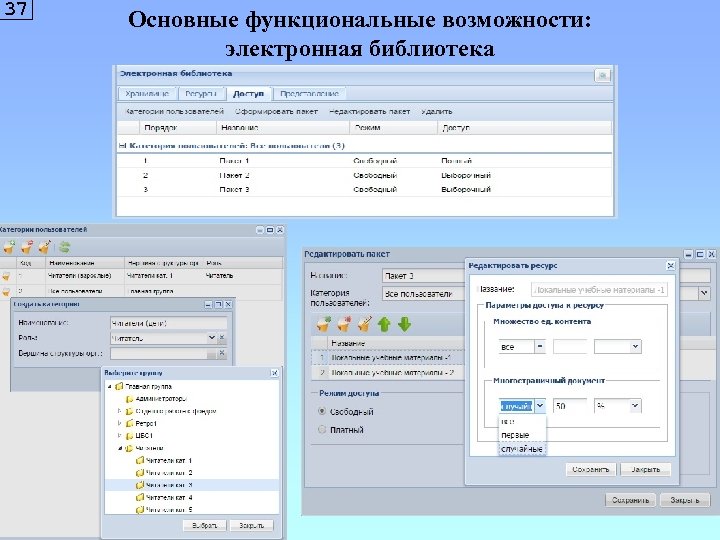Click the add category icon in Категории пользователей toolbar
Image resolution: width=720 pixels, height=540 pixels.
9,248
